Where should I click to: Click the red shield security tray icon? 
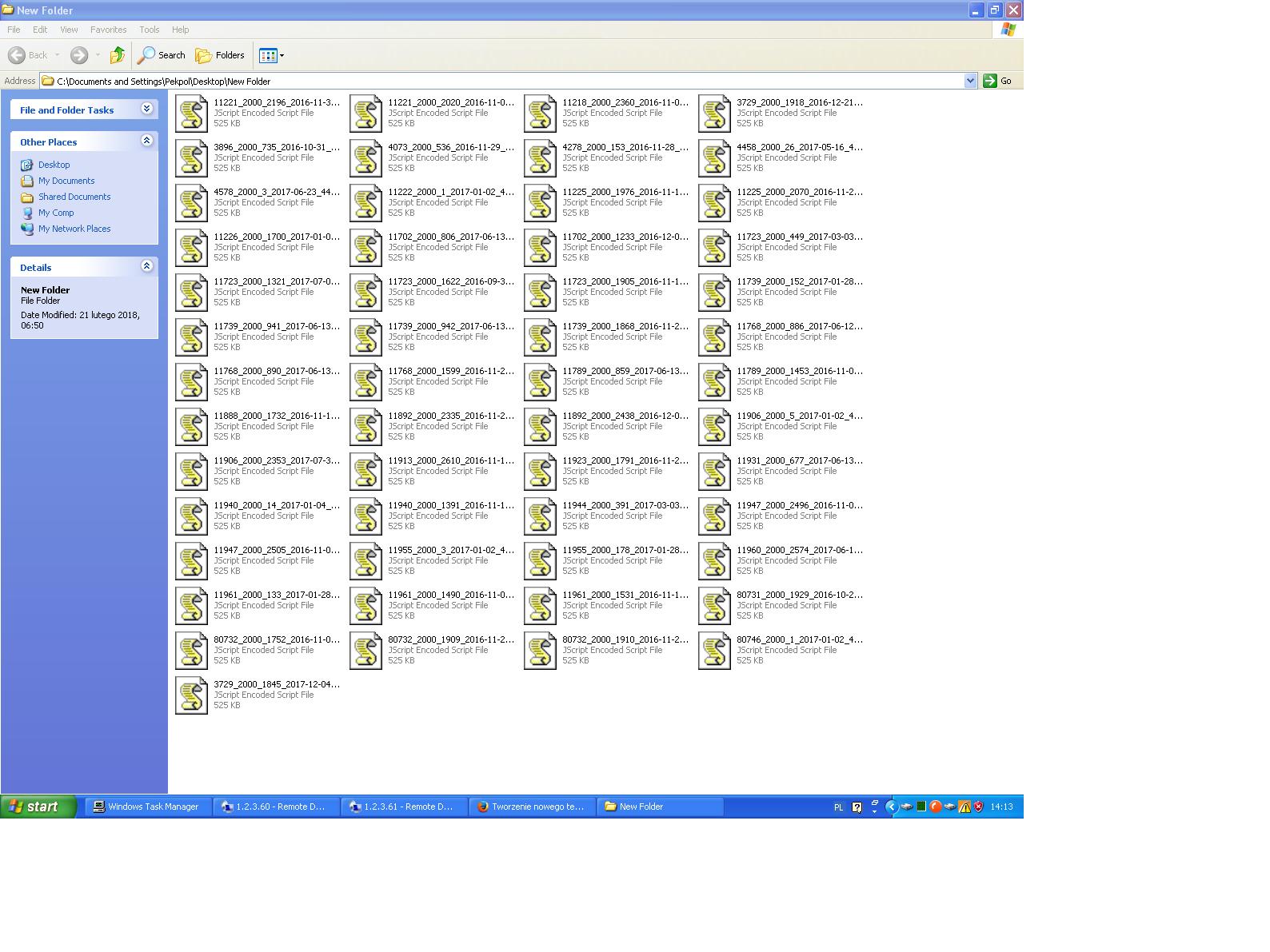point(978,807)
